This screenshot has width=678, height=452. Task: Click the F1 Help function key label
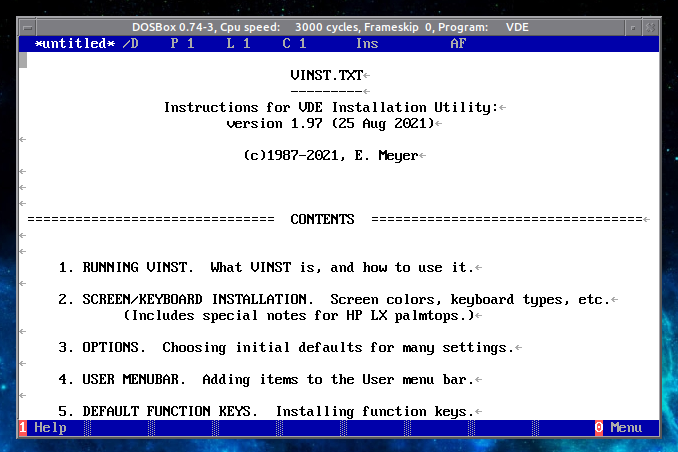[x=43, y=427]
